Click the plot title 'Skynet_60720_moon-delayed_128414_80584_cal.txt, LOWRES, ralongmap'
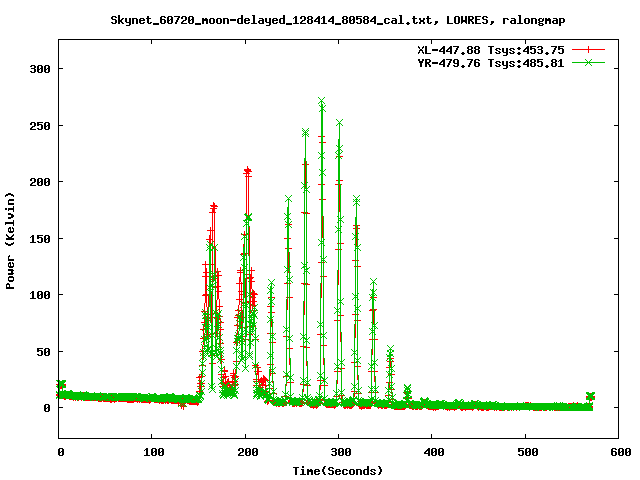This screenshot has width=640, height=480. 338,20
